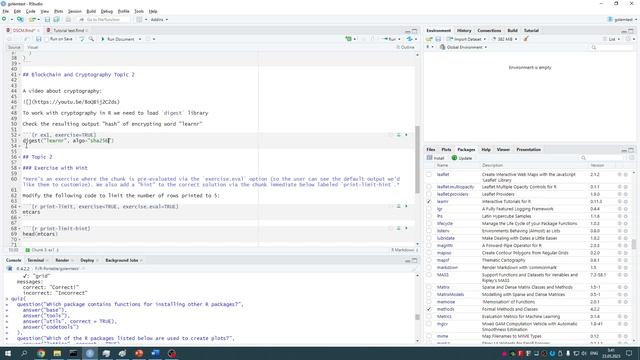Switch to the Viewer tab

(503, 150)
